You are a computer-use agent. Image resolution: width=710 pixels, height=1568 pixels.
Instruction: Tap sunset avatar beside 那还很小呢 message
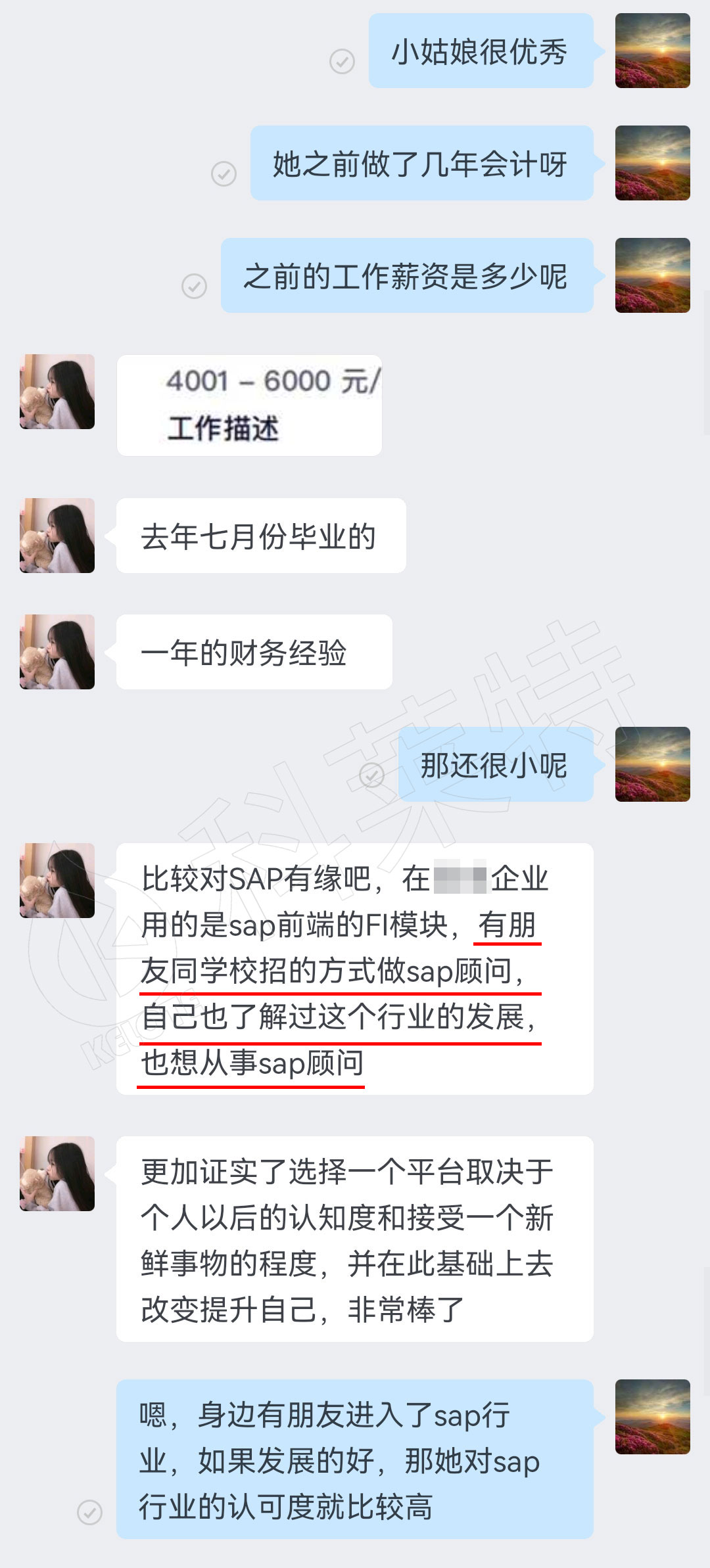652,764
